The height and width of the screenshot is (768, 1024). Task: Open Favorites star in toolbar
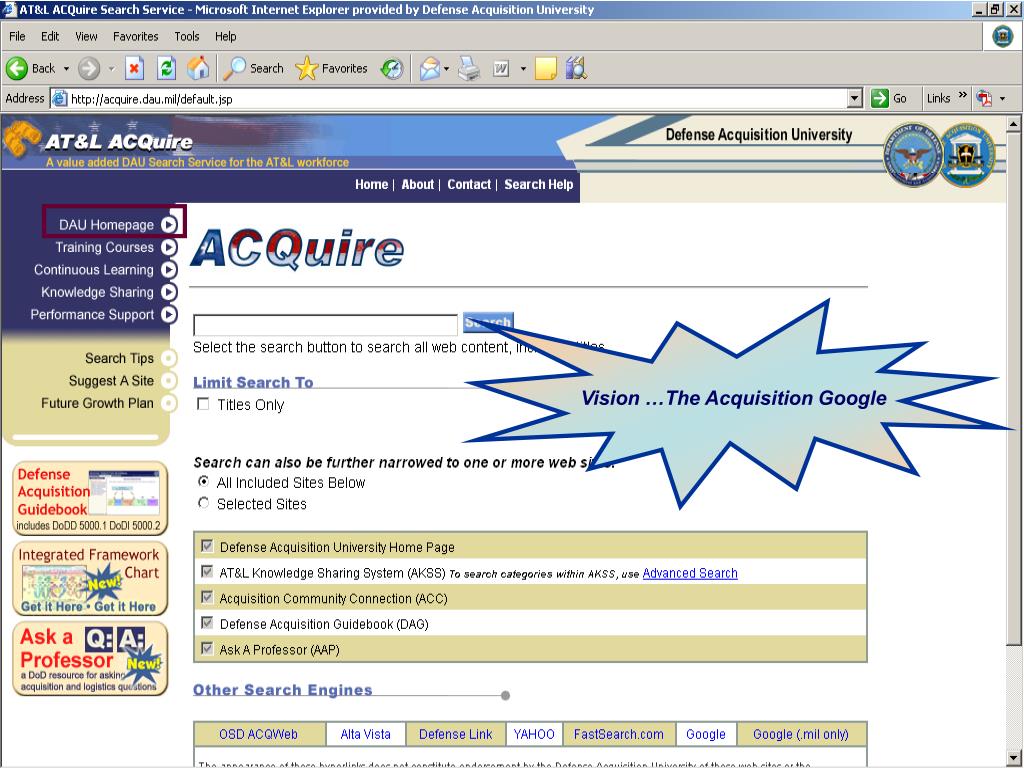tap(306, 69)
